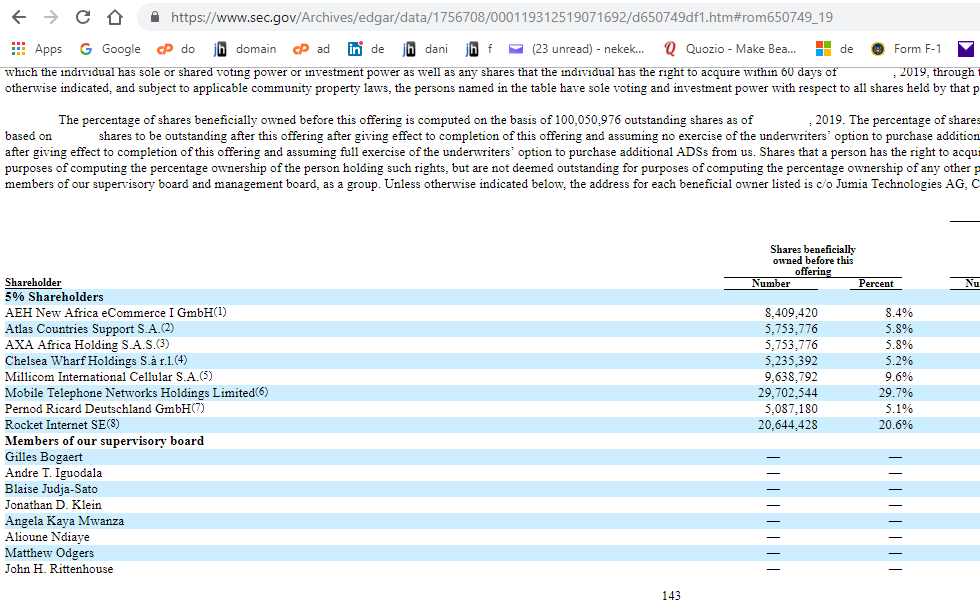Image resolution: width=980 pixels, height=615 pixels.
Task: Open the purple bookmark at far right
Action: 965,49
